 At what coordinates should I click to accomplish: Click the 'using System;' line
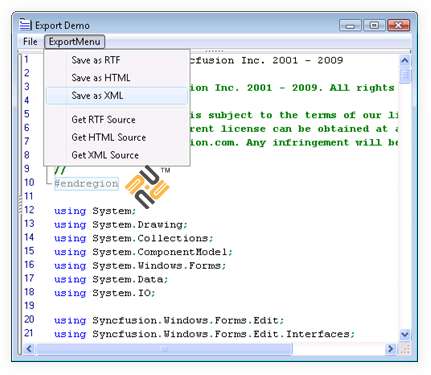tap(95, 211)
